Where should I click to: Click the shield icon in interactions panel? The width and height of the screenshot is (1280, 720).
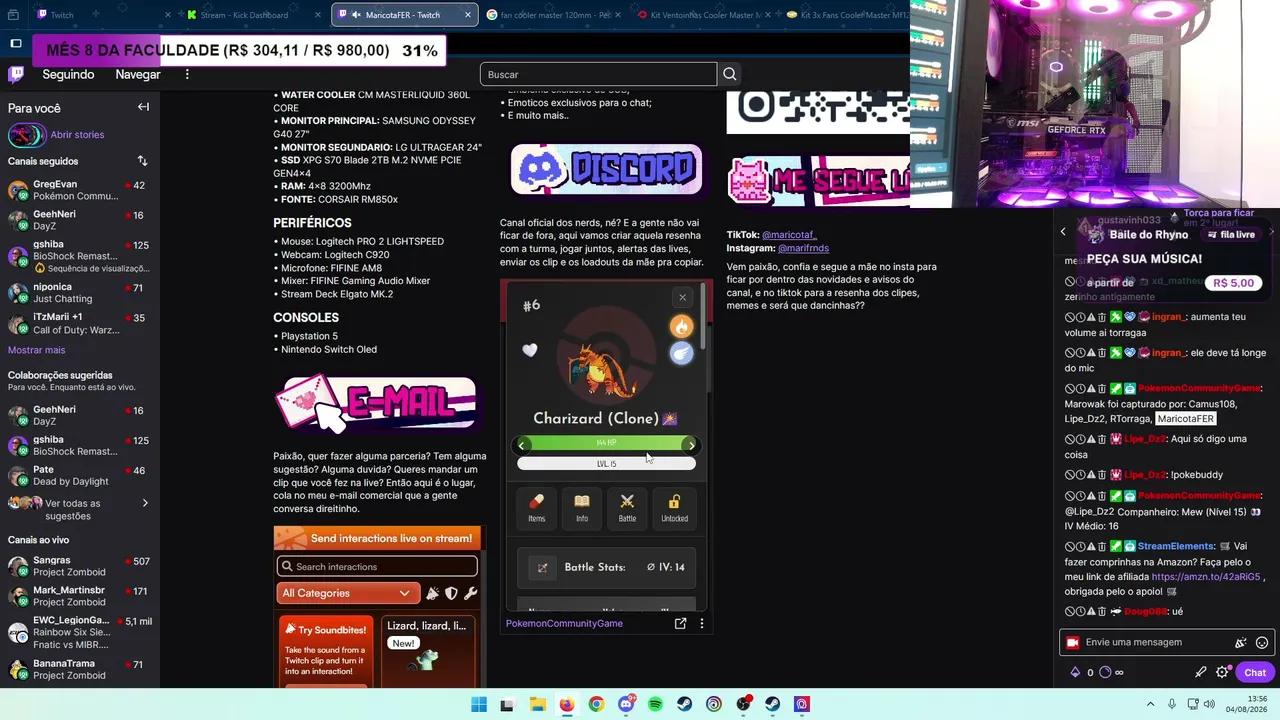pos(451,593)
